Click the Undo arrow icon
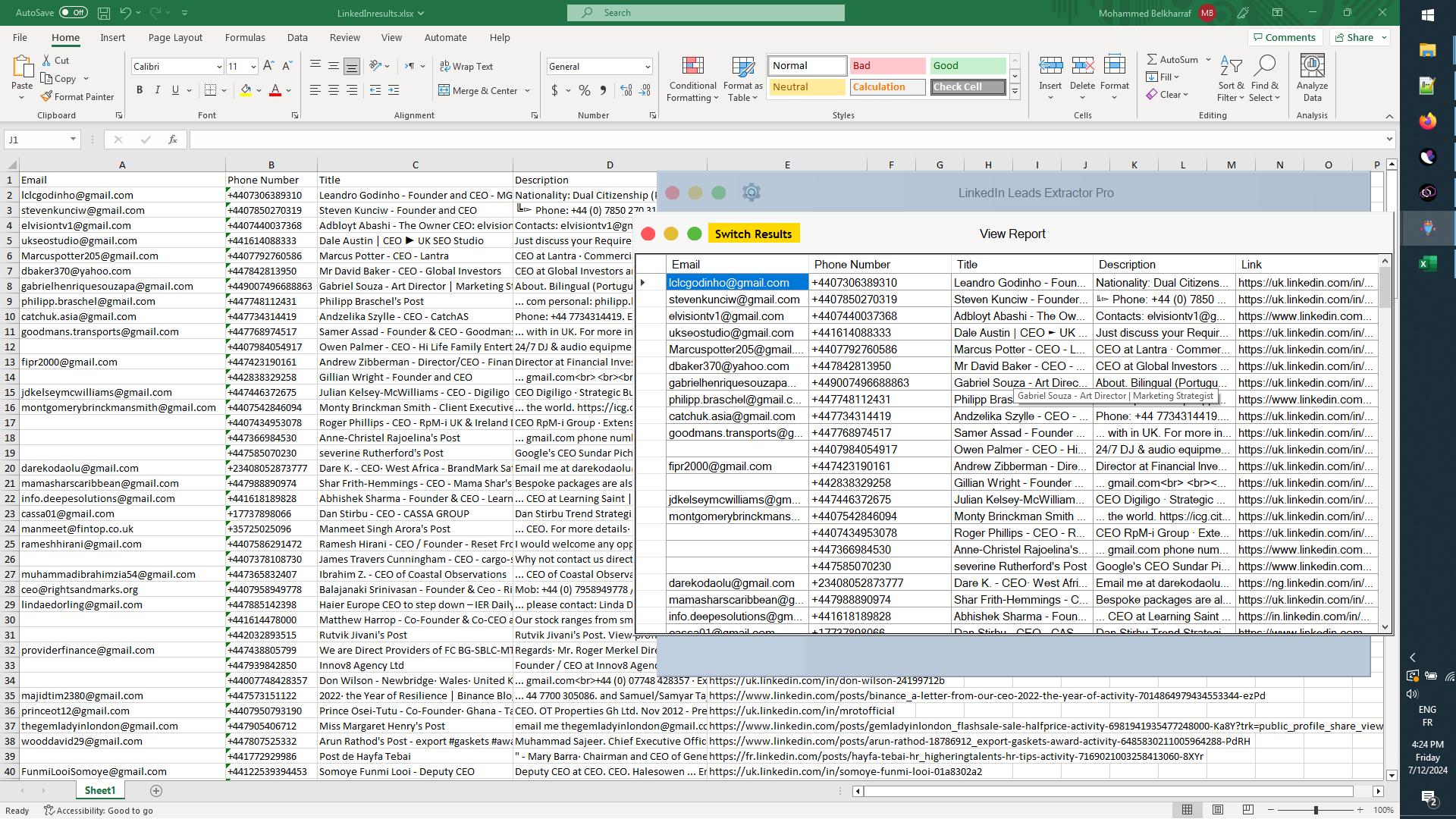This screenshot has height=819, width=1456. (x=125, y=13)
